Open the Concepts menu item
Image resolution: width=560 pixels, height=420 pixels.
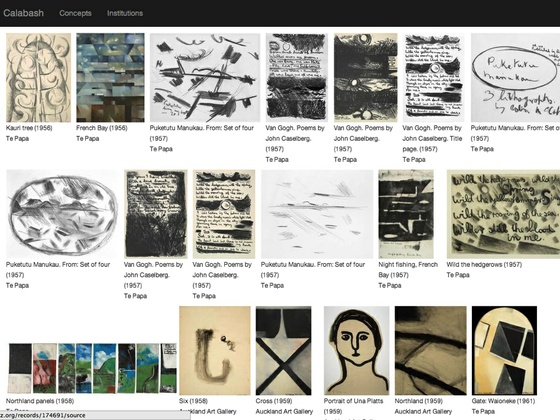(75, 13)
